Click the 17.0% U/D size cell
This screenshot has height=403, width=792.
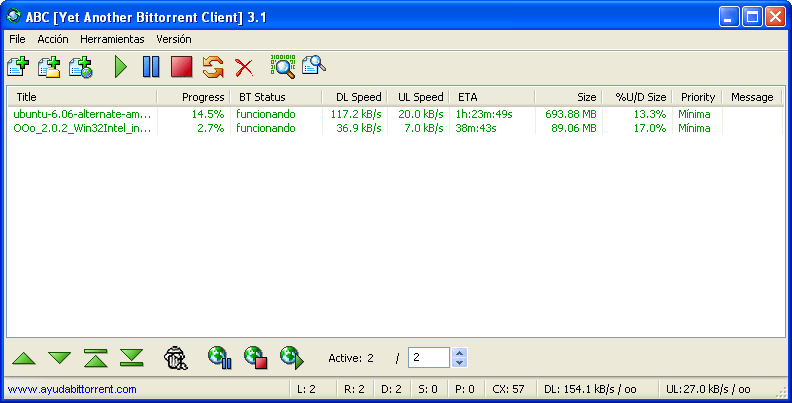tap(650, 128)
